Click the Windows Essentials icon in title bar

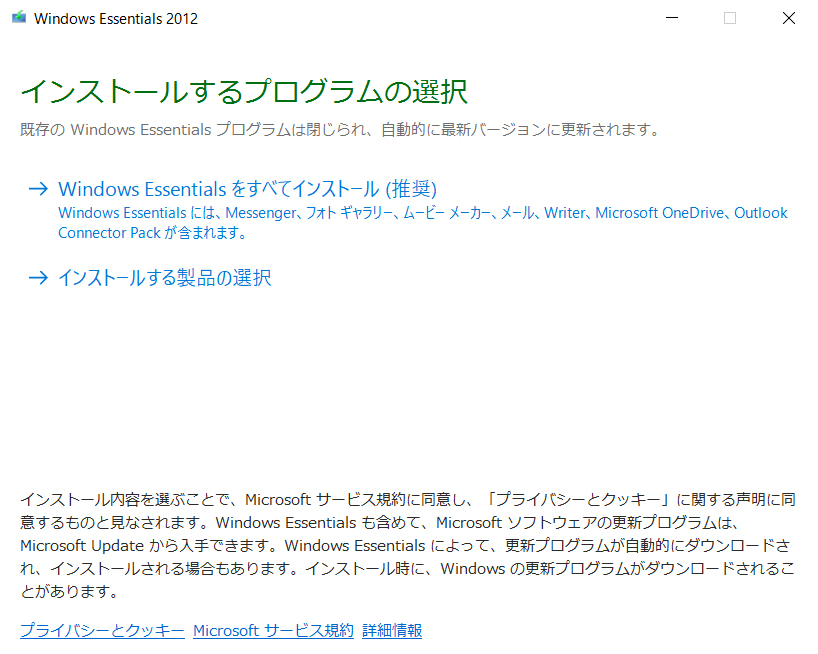coord(19,18)
